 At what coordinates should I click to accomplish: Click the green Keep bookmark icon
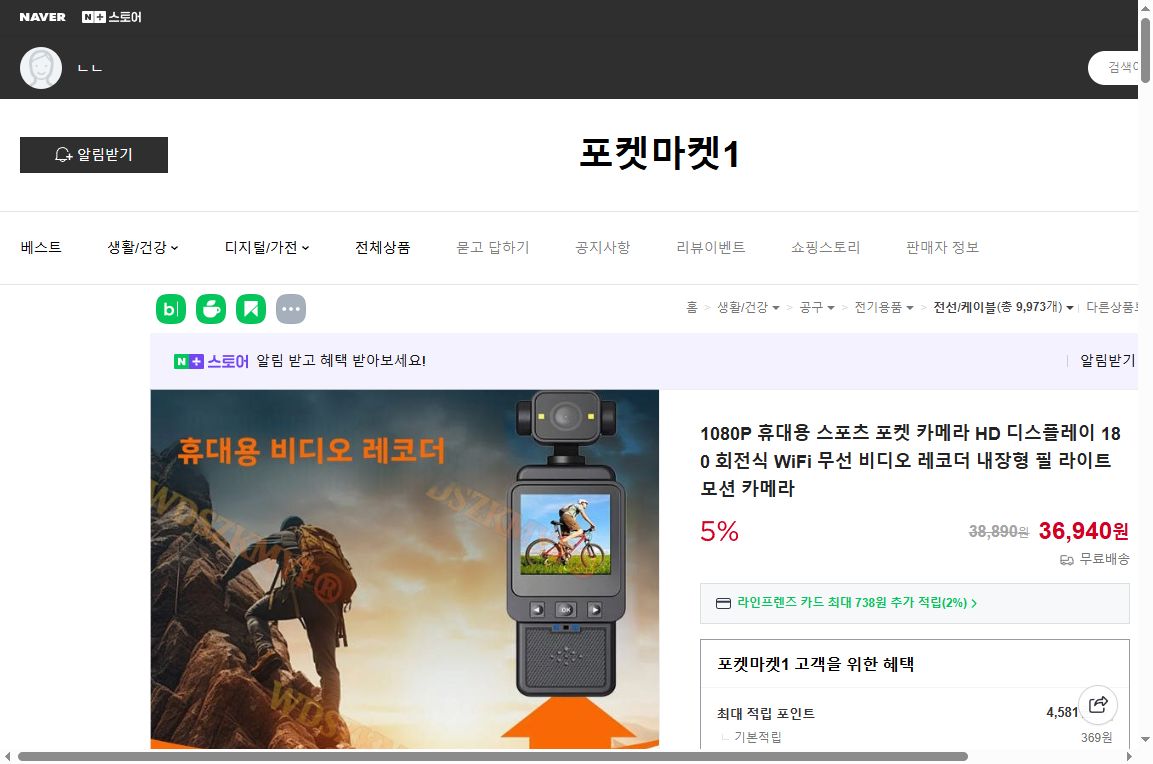point(251,309)
